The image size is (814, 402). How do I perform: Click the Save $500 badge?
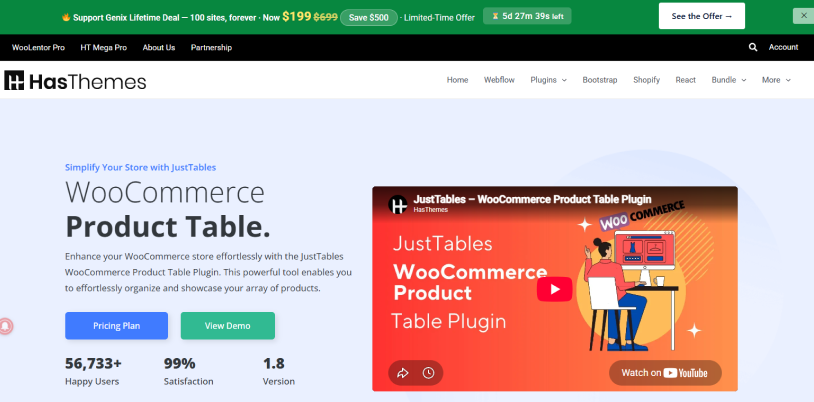click(369, 17)
